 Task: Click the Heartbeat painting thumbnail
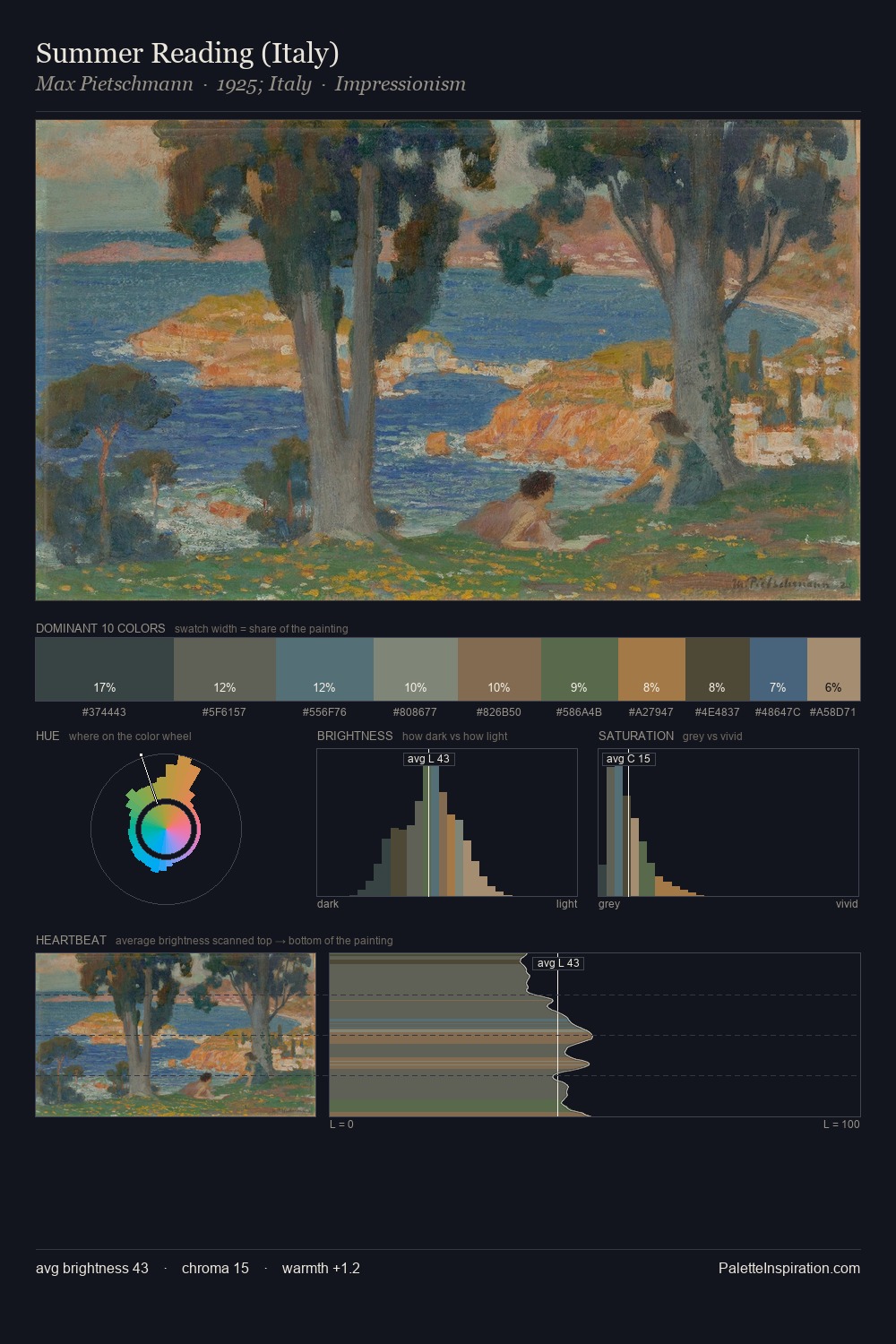[176, 1035]
